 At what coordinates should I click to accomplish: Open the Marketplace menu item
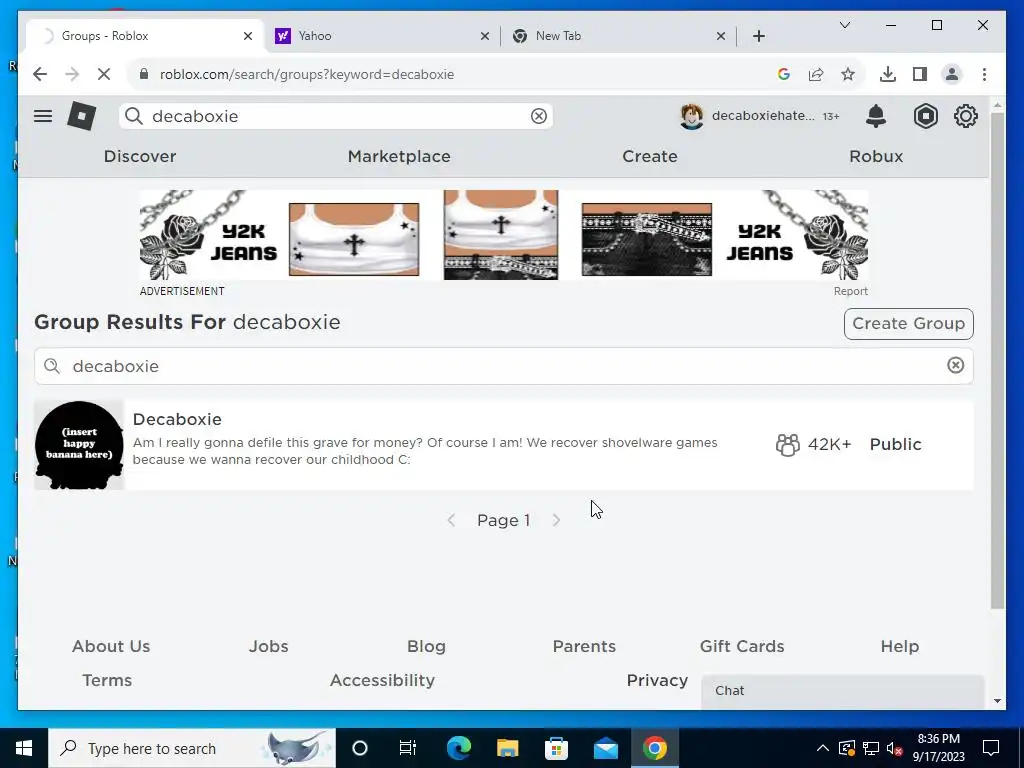click(399, 156)
